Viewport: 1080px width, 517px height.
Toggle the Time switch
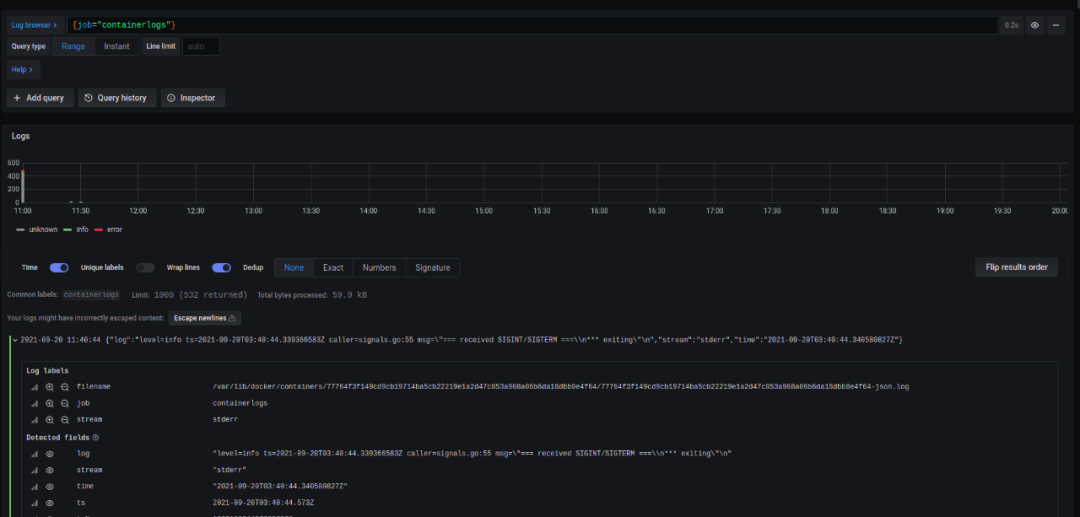click(59, 267)
